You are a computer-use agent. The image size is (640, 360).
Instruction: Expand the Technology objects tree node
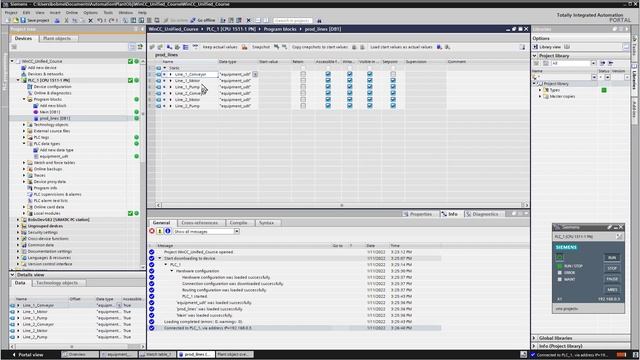24,125
